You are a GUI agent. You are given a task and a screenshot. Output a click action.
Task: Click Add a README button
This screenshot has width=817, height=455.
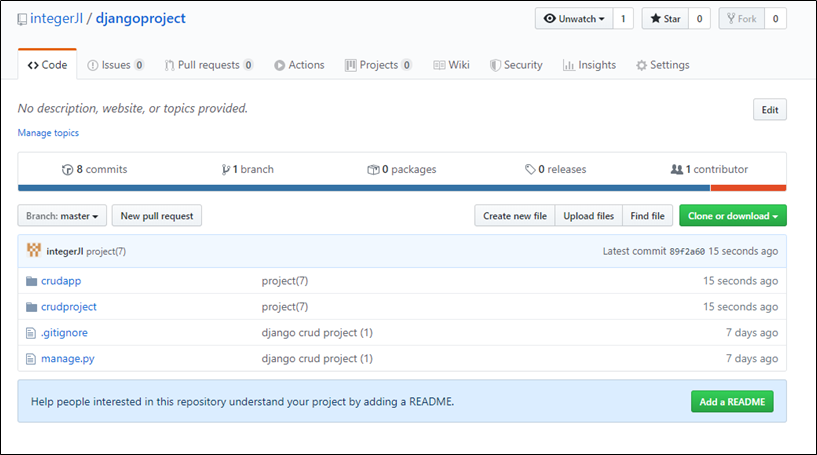pyautogui.click(x=732, y=402)
